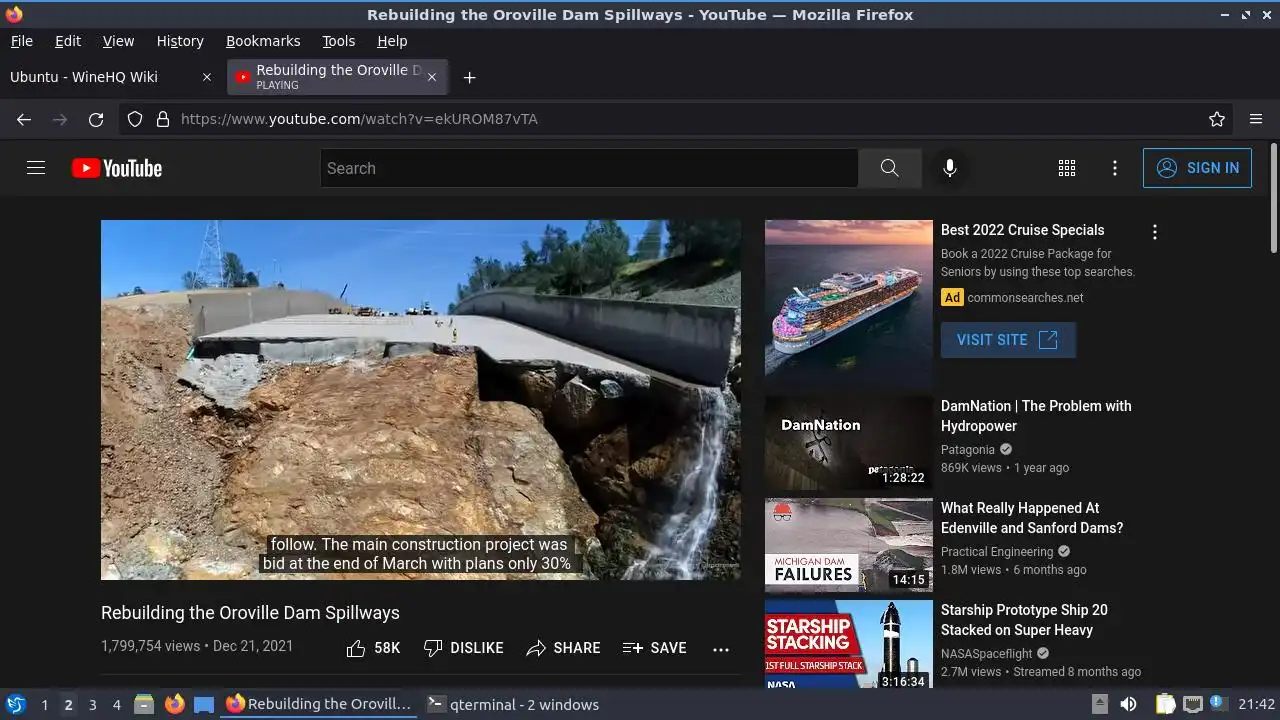Image resolution: width=1280 pixels, height=720 pixels.
Task: Open DamNation | The Problem with Hydropower title
Action: pos(1036,416)
